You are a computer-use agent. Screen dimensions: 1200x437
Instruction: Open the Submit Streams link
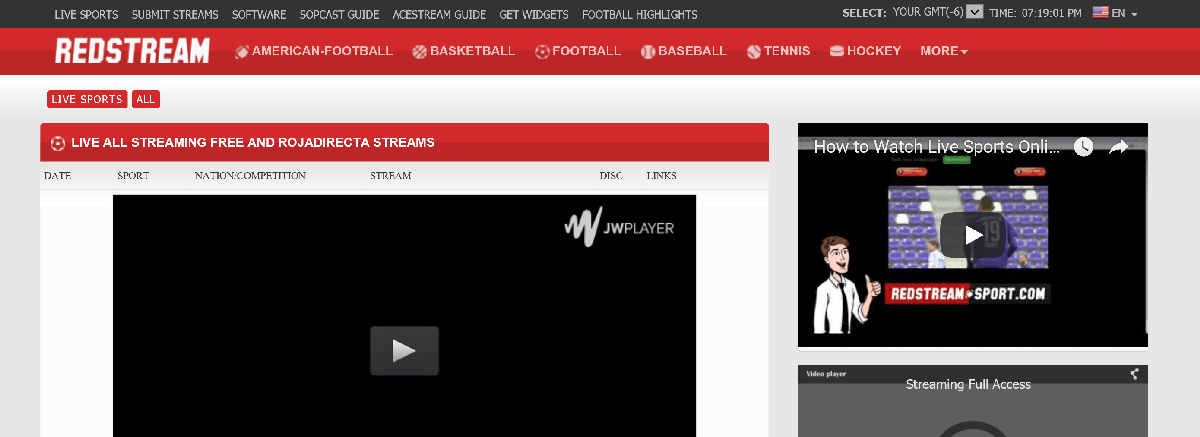click(175, 15)
